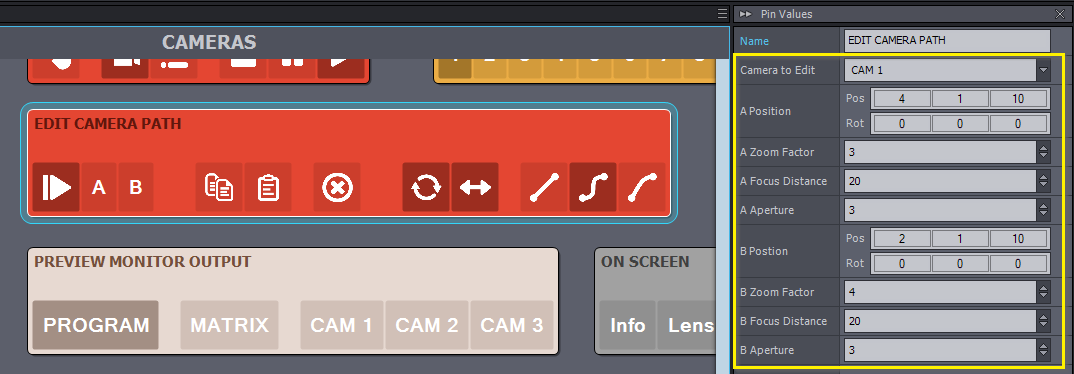This screenshot has width=1074, height=374.
Task: Click the circled X clear icon
Action: pyautogui.click(x=337, y=187)
